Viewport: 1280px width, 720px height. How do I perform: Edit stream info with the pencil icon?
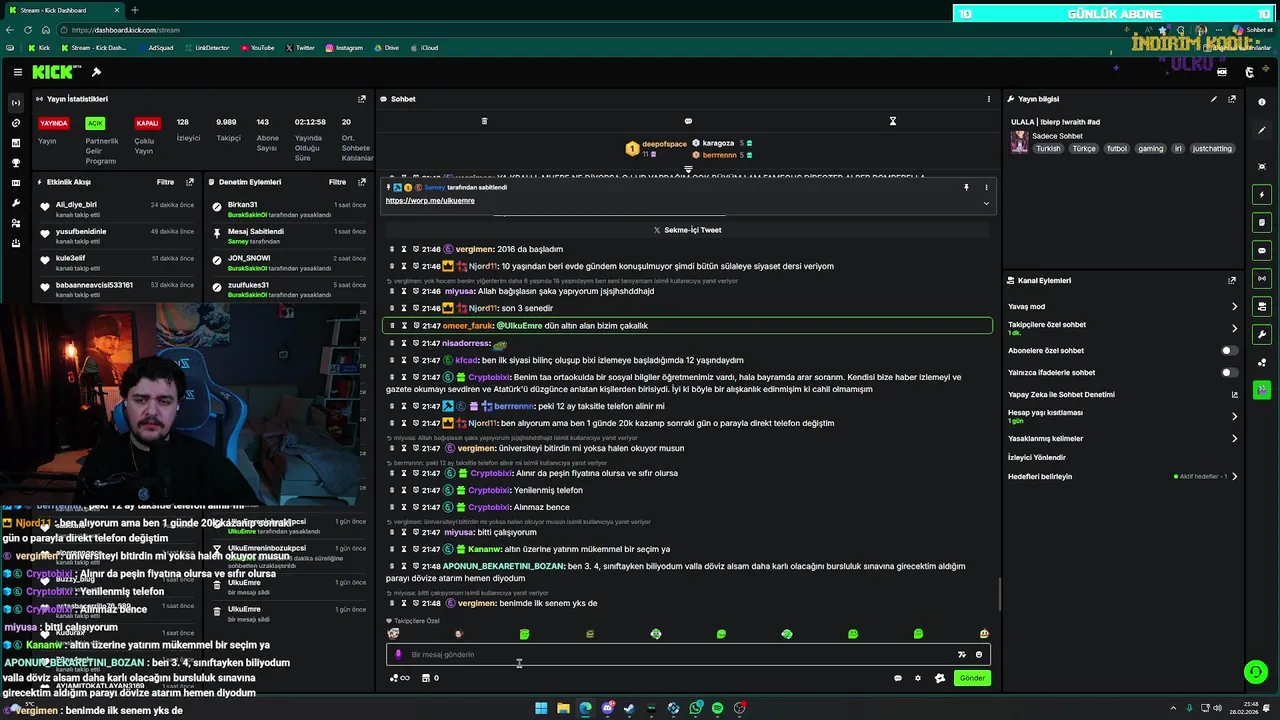(x=1214, y=99)
